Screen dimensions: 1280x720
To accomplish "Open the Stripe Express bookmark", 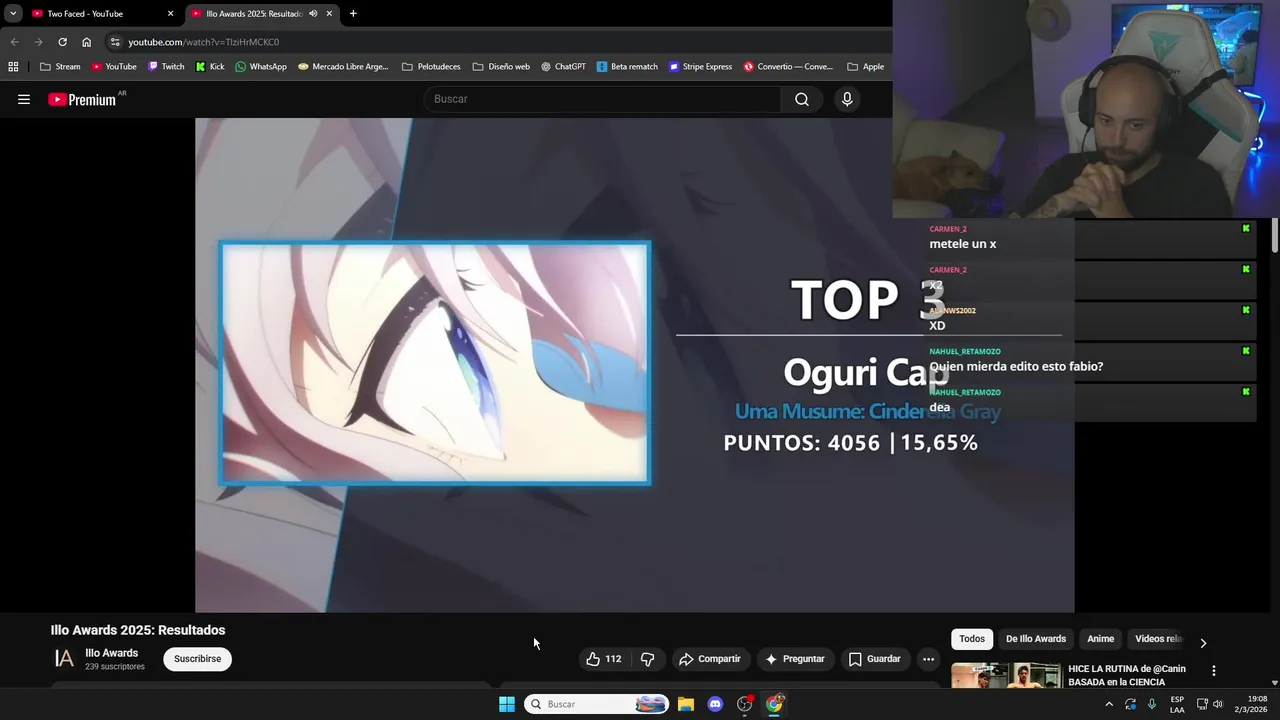I will (700, 67).
